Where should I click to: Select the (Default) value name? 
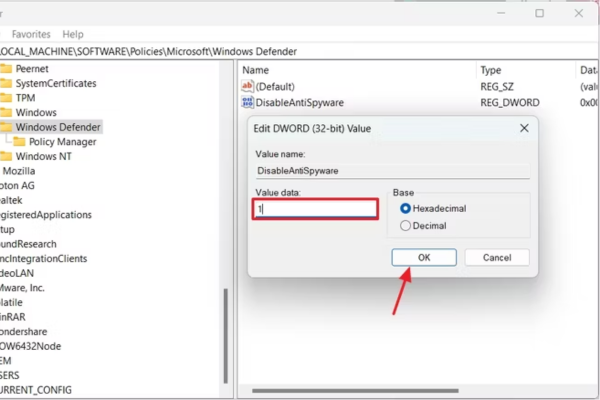click(x=275, y=87)
